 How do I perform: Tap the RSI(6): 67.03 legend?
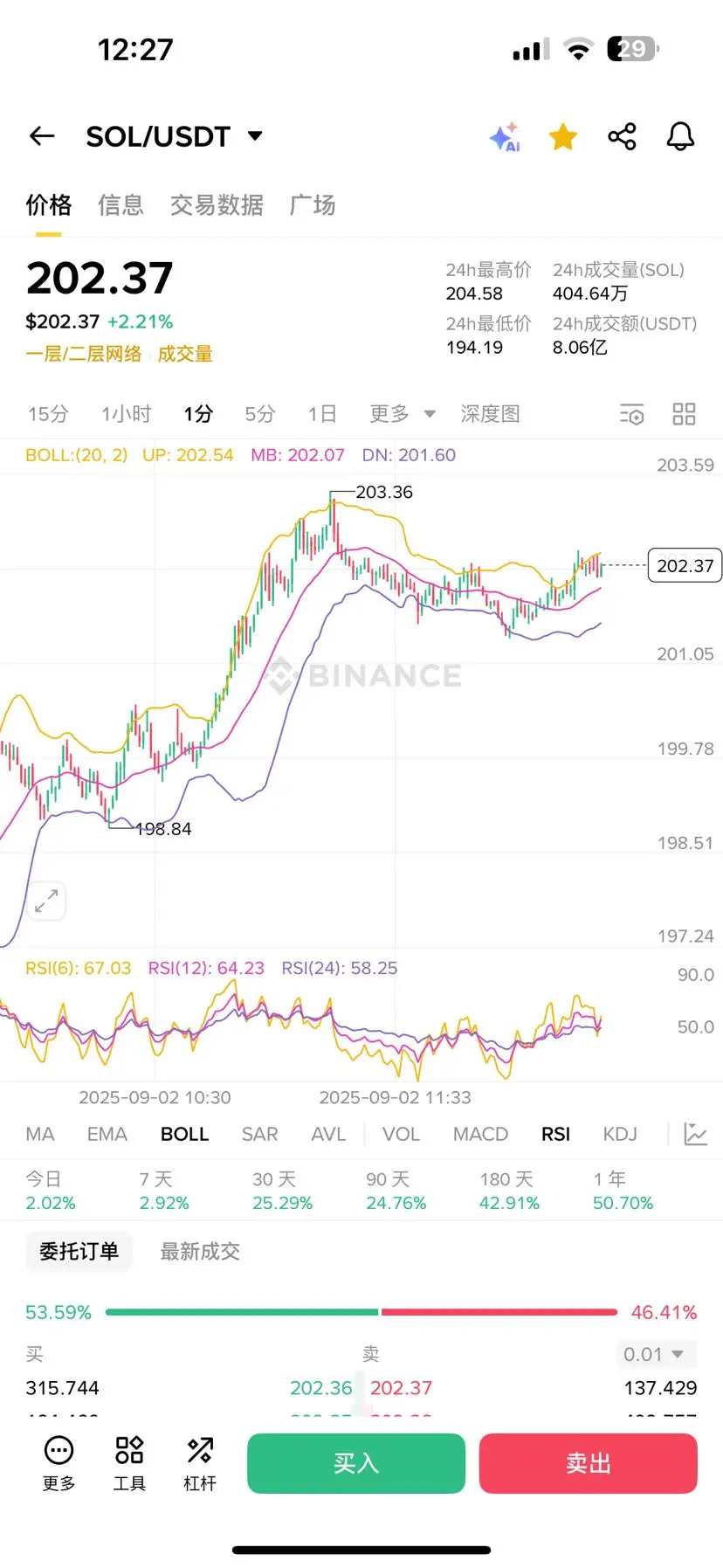(79, 968)
